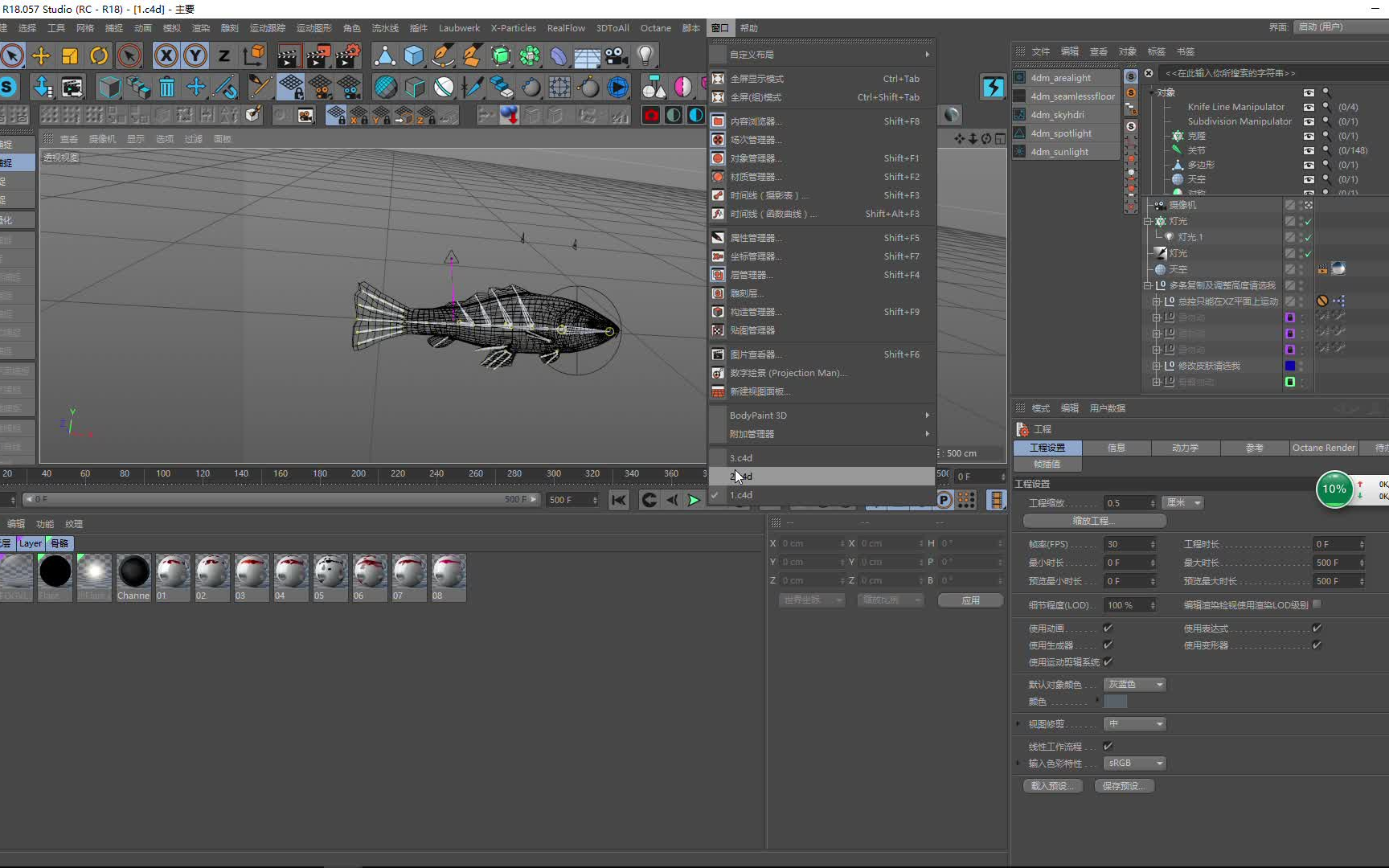This screenshot has width=1389, height=868.
Task: Click the 保存预设 button
Action: (1124, 786)
